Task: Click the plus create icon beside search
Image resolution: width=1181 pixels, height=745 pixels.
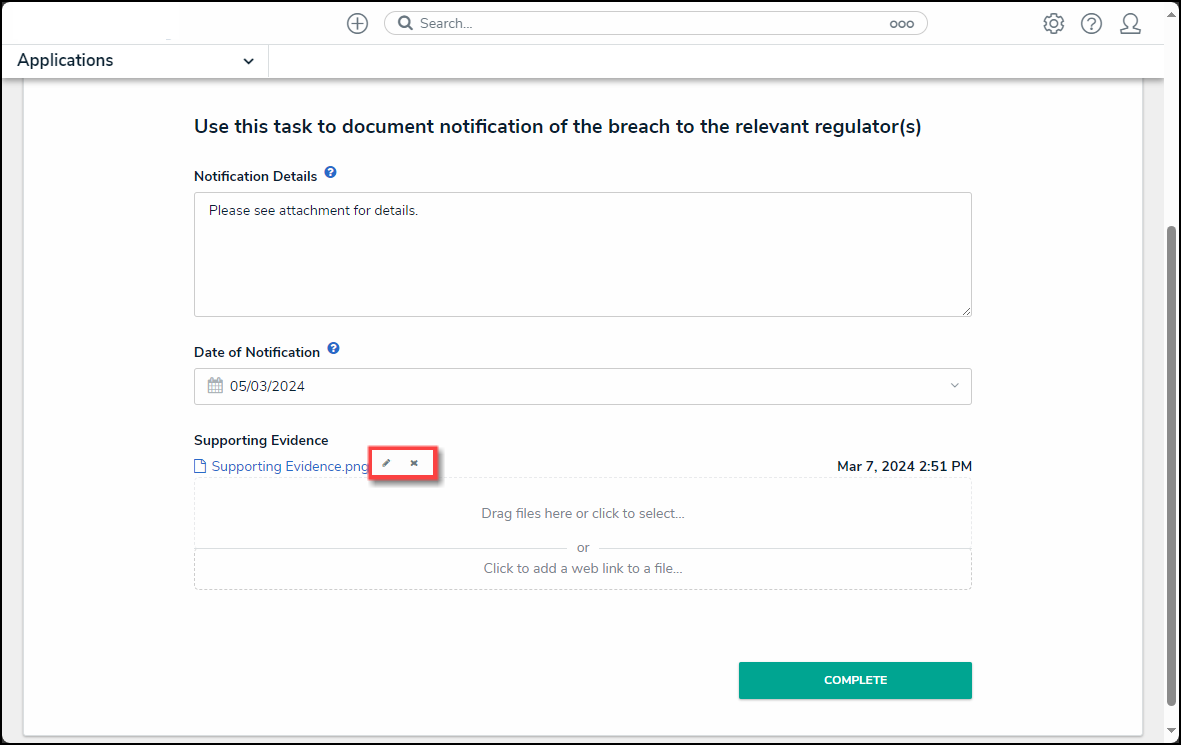Action: pos(357,24)
